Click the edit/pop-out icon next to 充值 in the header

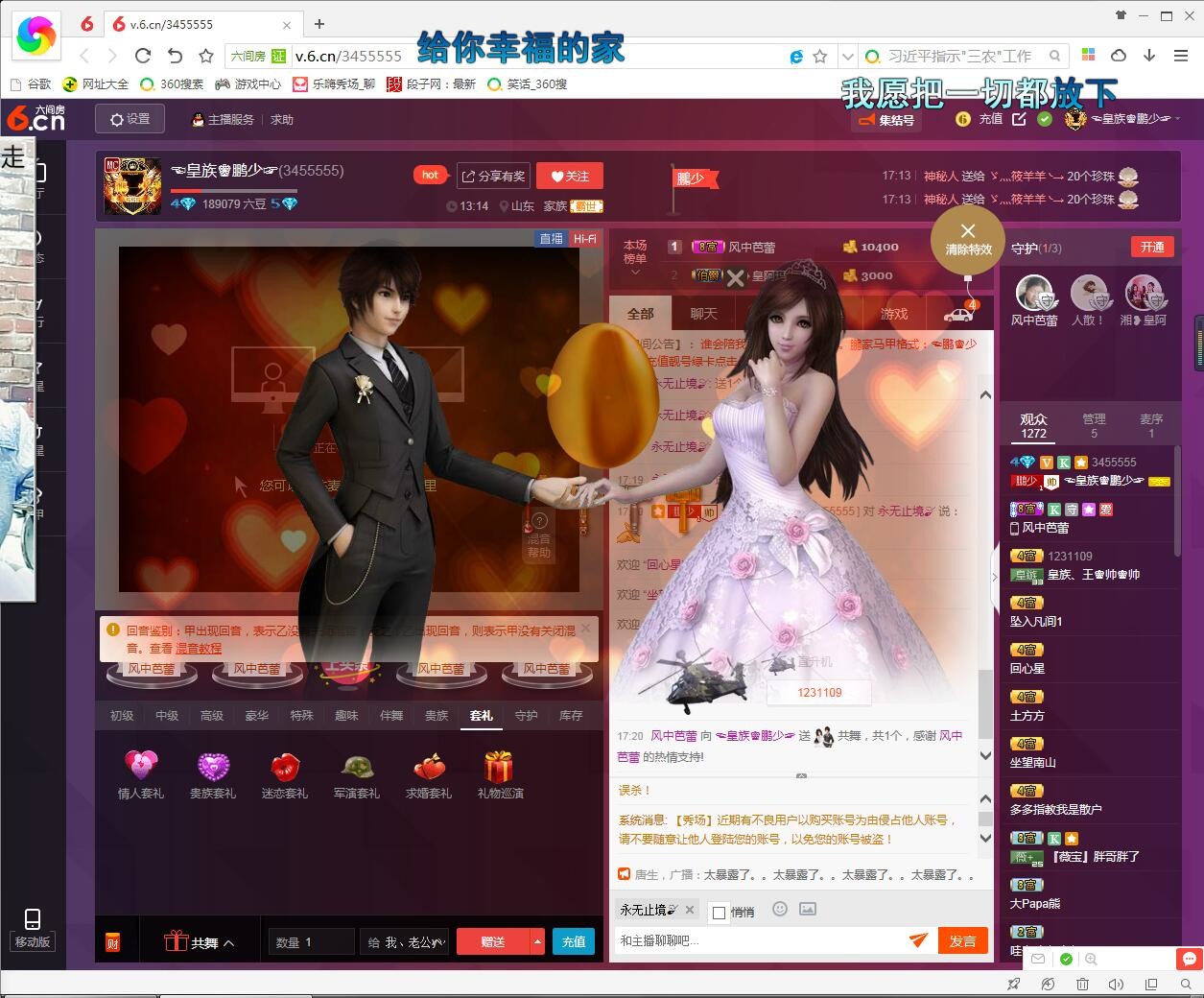1019,119
